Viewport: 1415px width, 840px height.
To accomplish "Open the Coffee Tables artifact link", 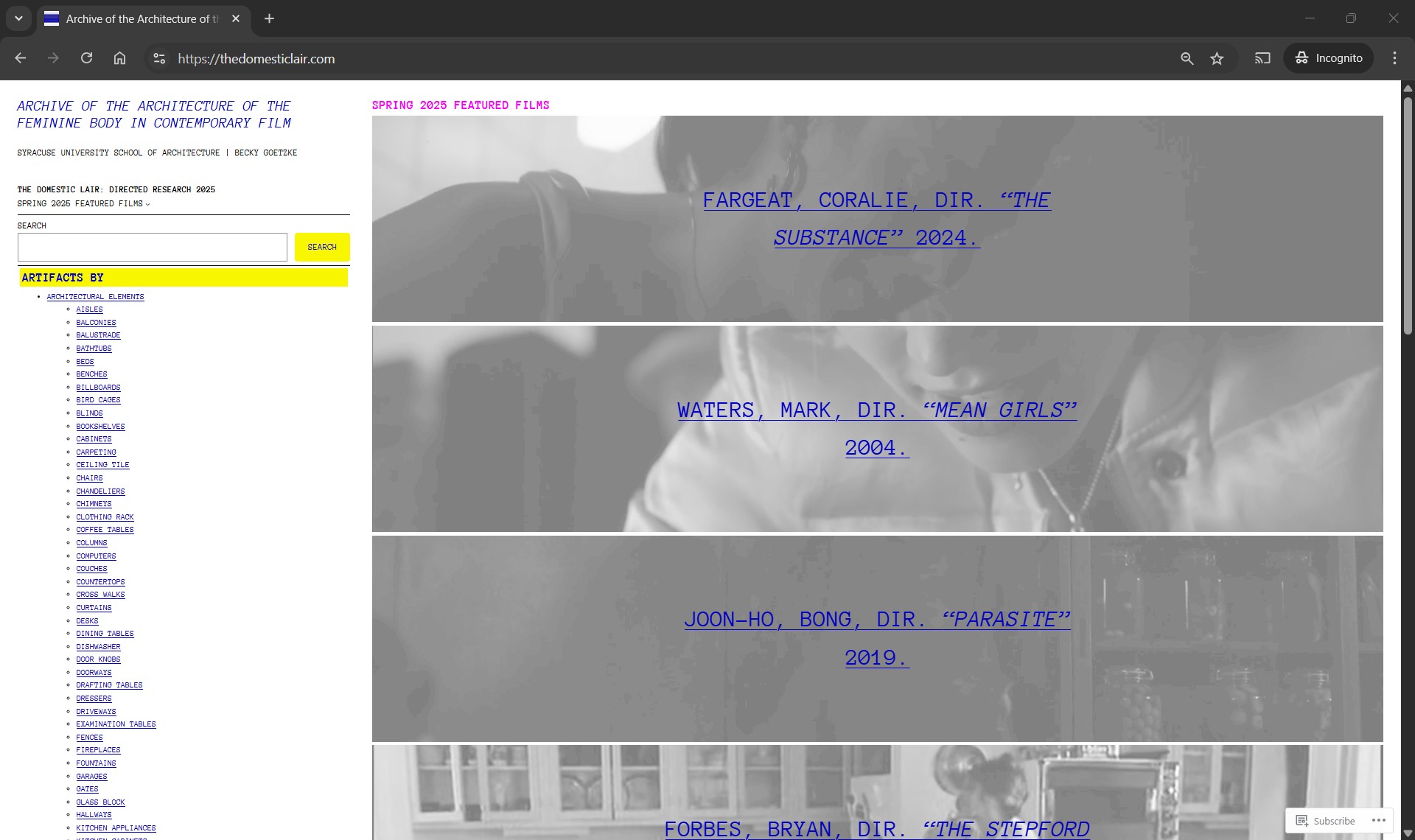I will tap(105, 530).
